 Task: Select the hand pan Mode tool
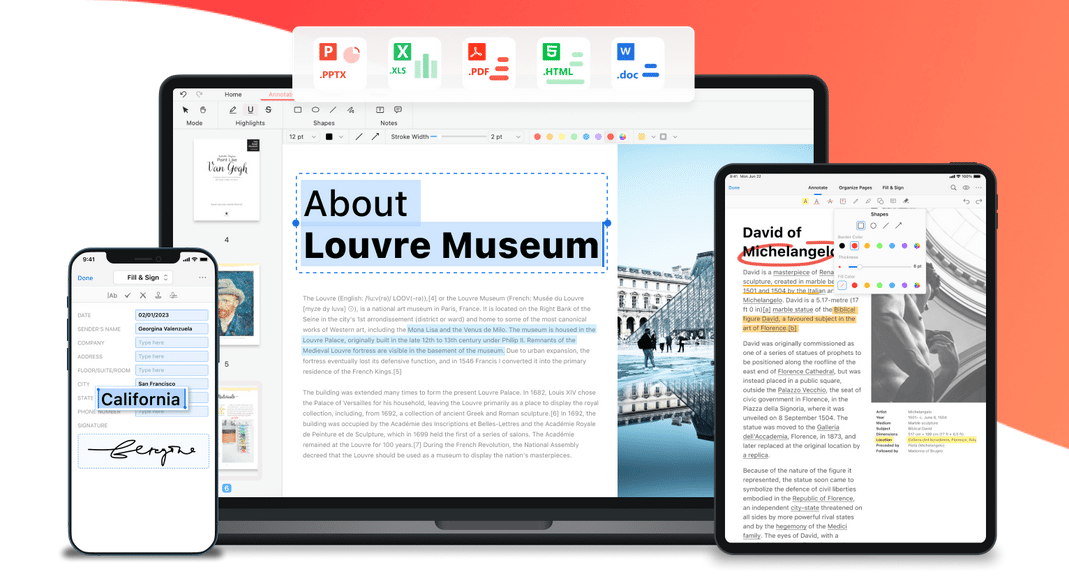click(202, 110)
